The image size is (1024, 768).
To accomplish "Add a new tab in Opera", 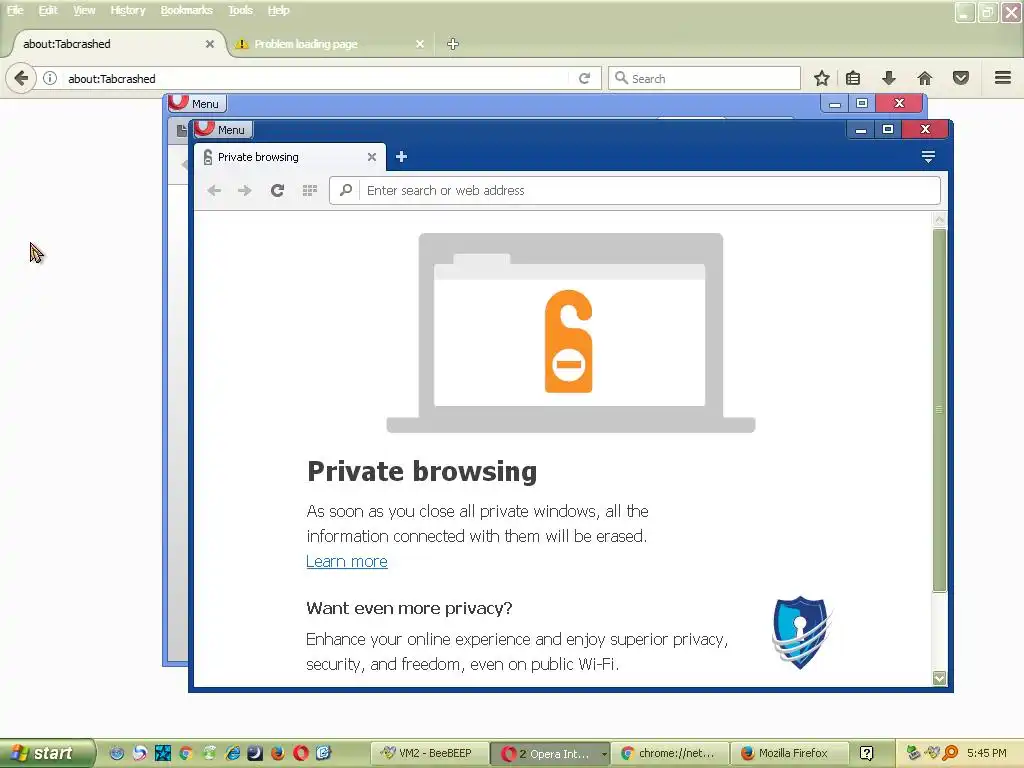I will tap(401, 157).
